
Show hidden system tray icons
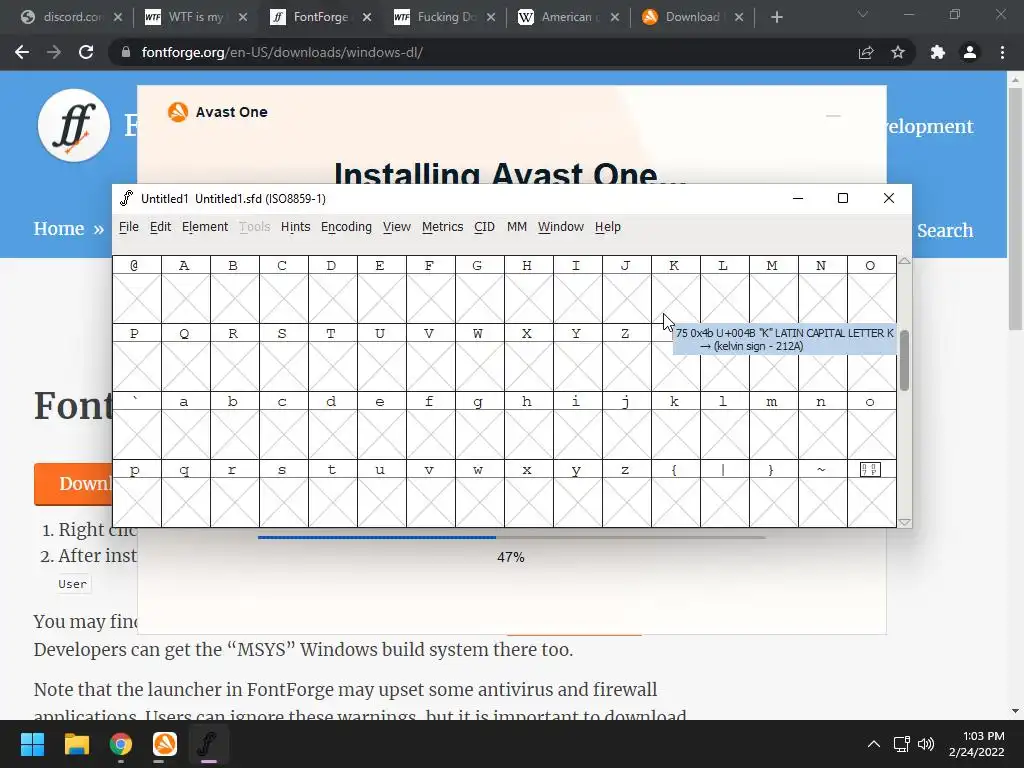pyautogui.click(x=874, y=744)
